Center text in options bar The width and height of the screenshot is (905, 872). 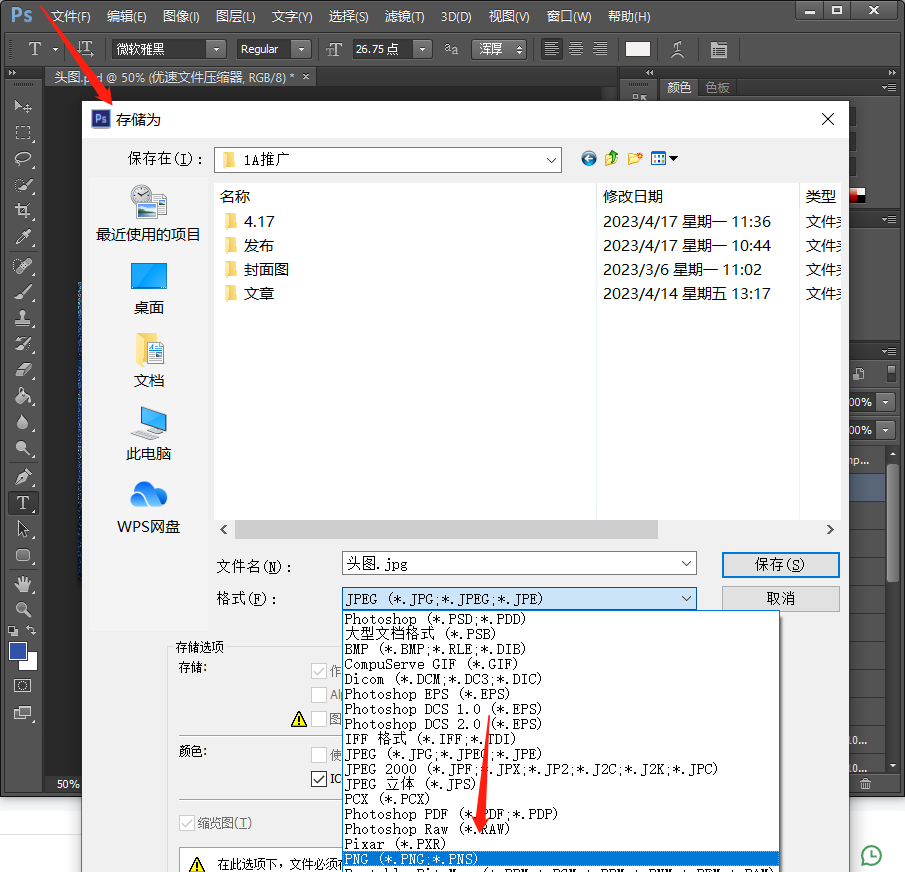pyautogui.click(x=576, y=49)
